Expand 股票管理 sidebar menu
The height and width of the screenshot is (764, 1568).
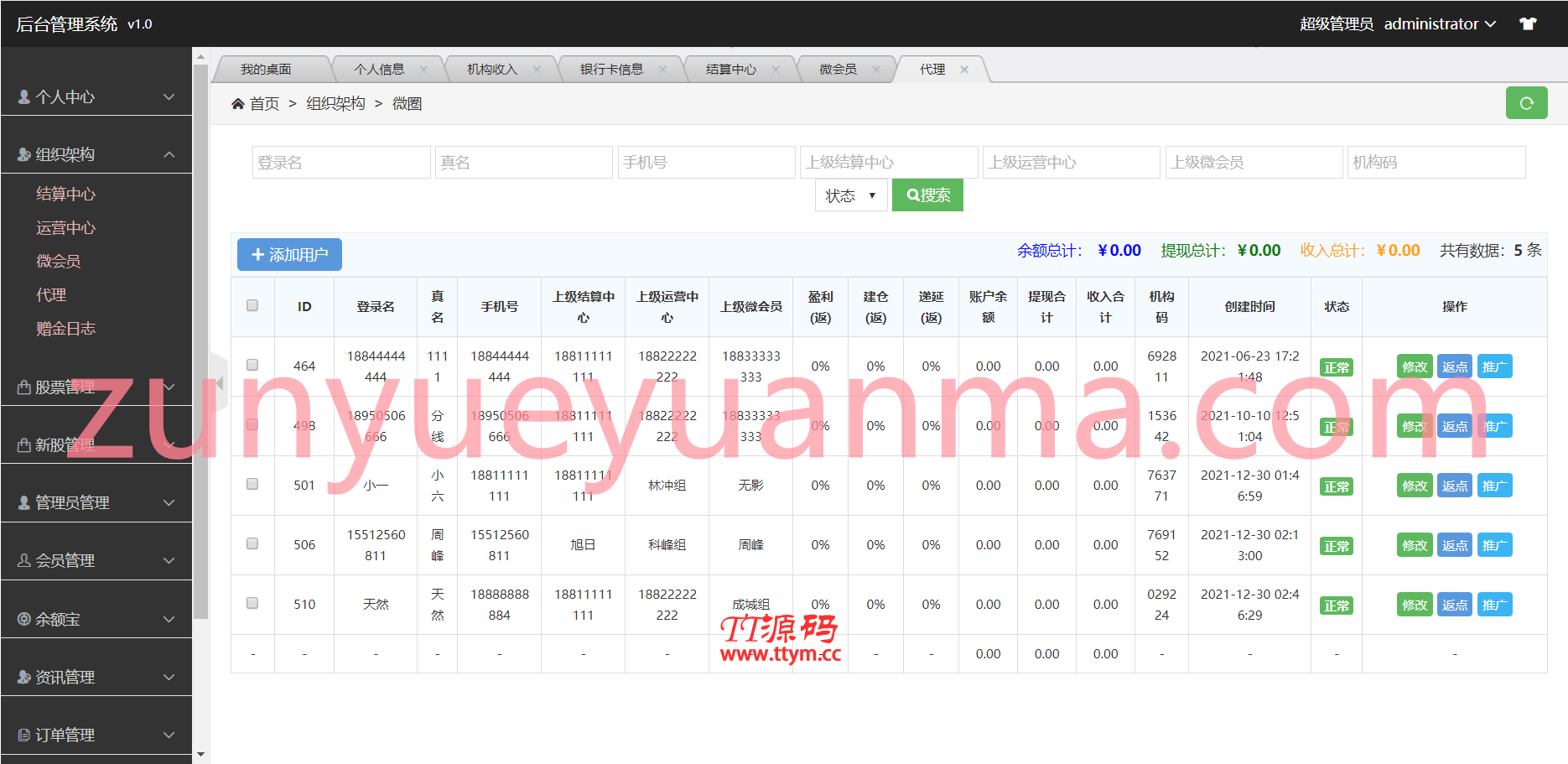[96, 387]
